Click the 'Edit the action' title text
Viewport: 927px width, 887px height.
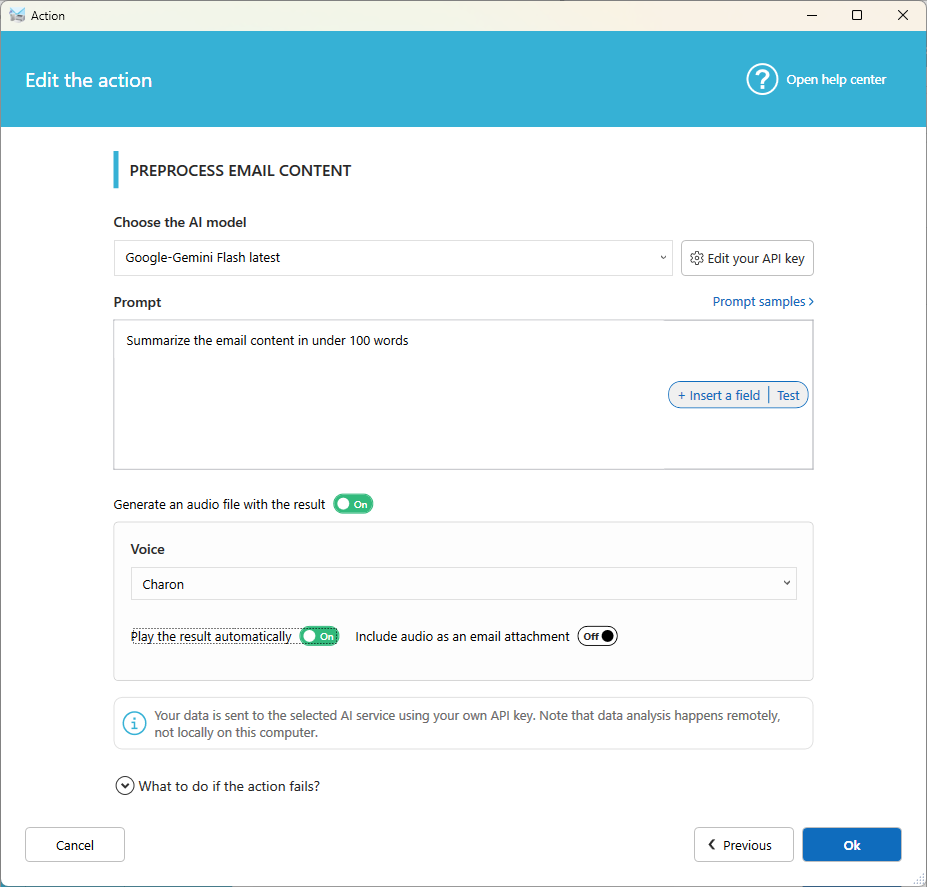coord(89,80)
